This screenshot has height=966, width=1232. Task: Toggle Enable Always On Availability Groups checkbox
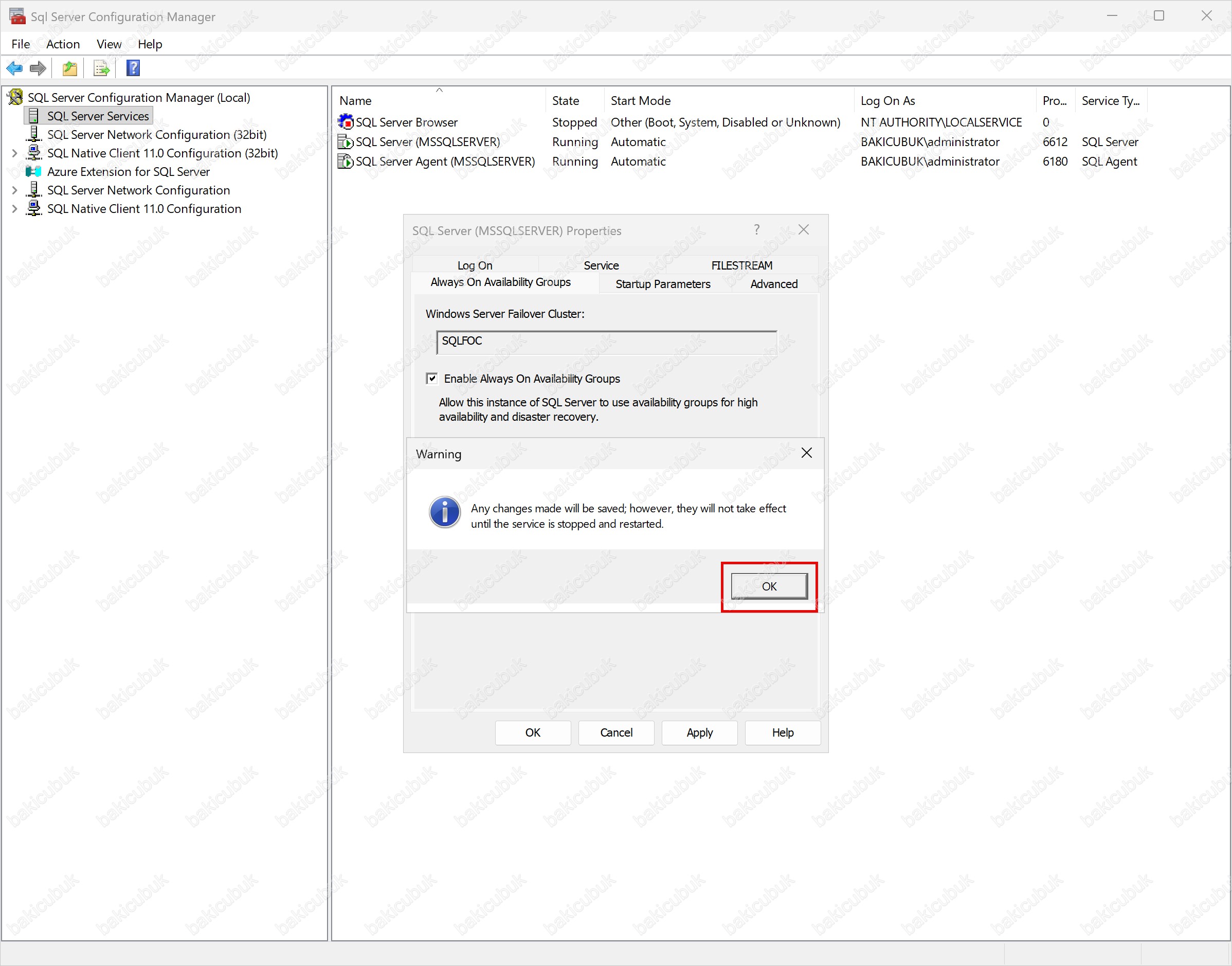[432, 379]
